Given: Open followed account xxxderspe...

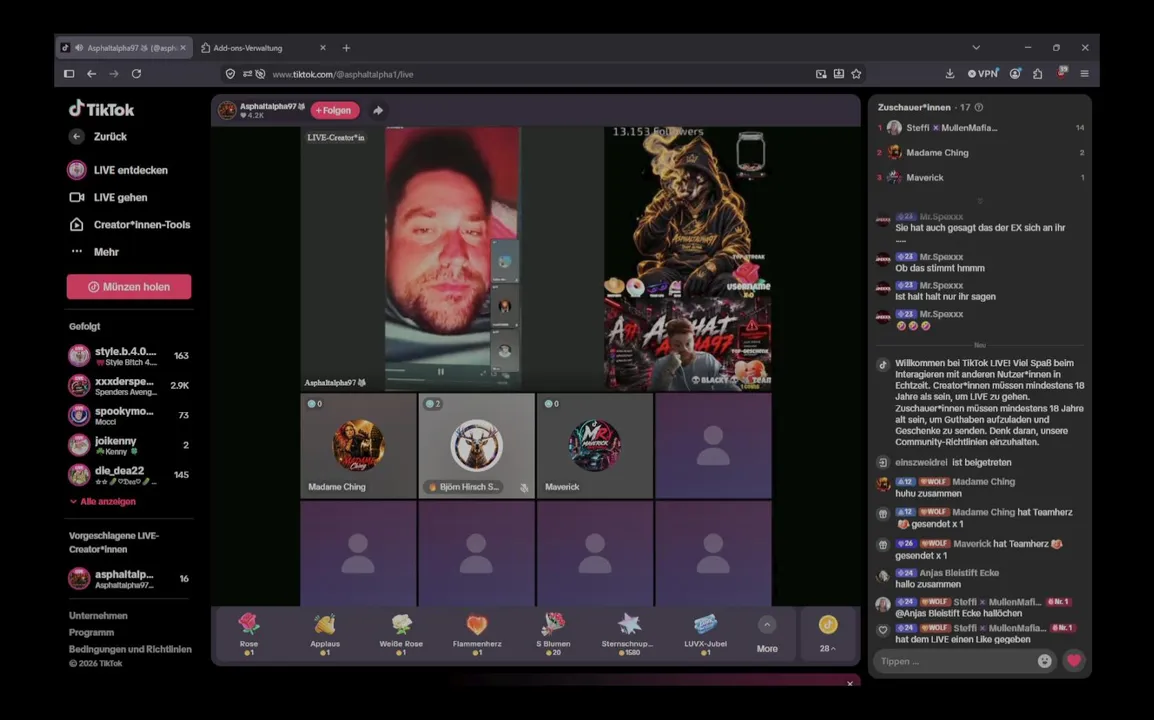Looking at the screenshot, I should (130, 385).
